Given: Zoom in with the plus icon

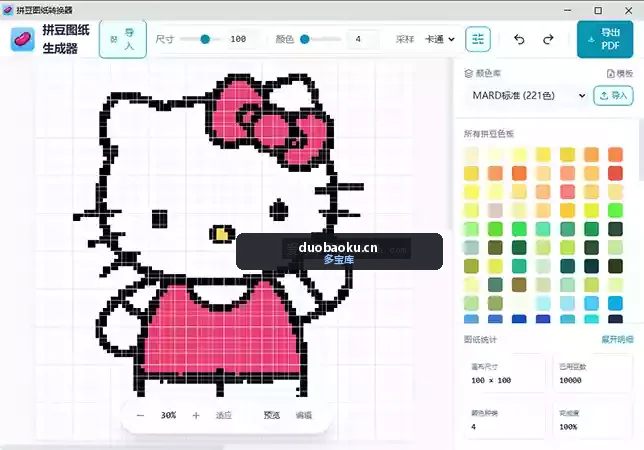Looking at the screenshot, I should pyautogui.click(x=196, y=416).
